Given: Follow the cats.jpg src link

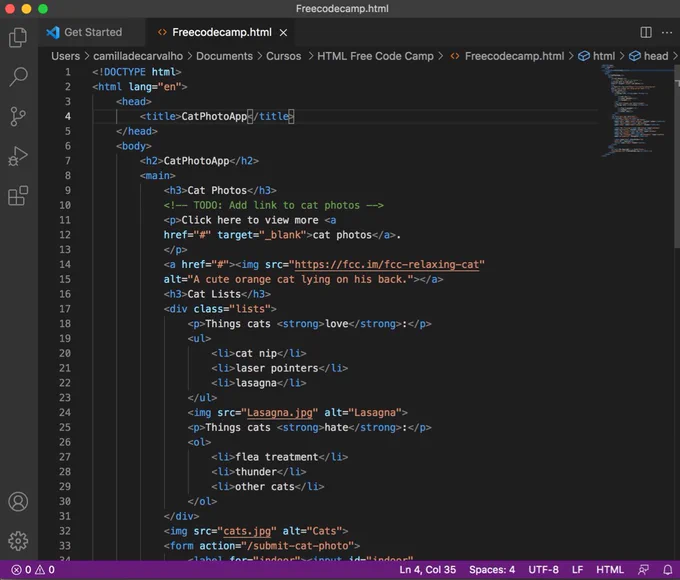Looking at the screenshot, I should coord(247,531).
